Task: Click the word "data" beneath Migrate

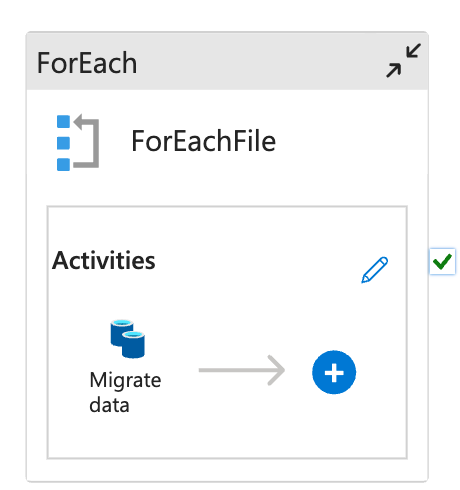Action: (x=109, y=405)
